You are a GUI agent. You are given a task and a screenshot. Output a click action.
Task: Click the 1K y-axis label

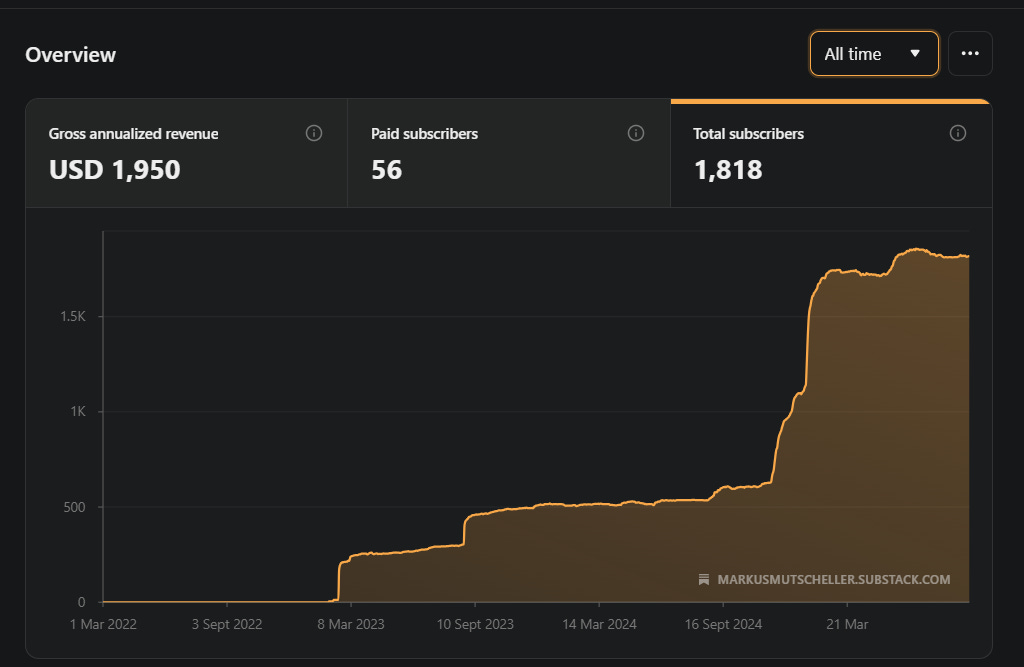coord(78,412)
